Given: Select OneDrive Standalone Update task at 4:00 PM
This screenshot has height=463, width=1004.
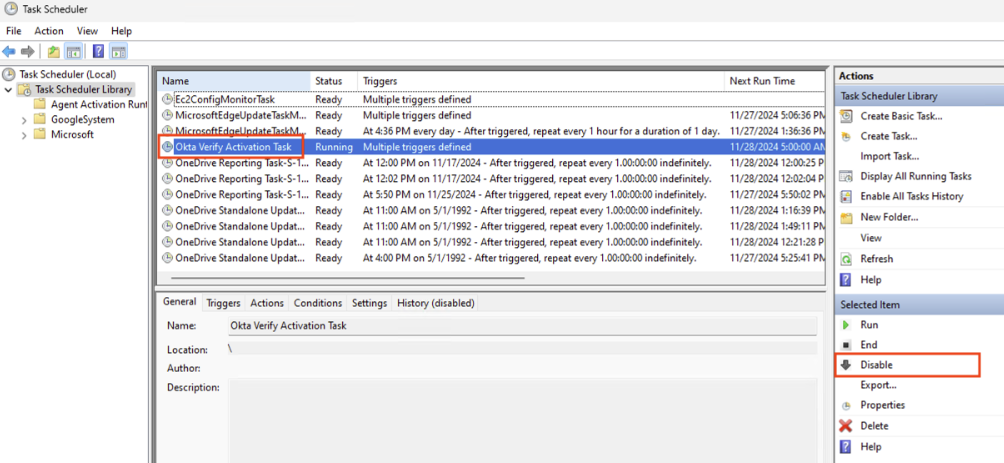Looking at the screenshot, I should point(491,258).
